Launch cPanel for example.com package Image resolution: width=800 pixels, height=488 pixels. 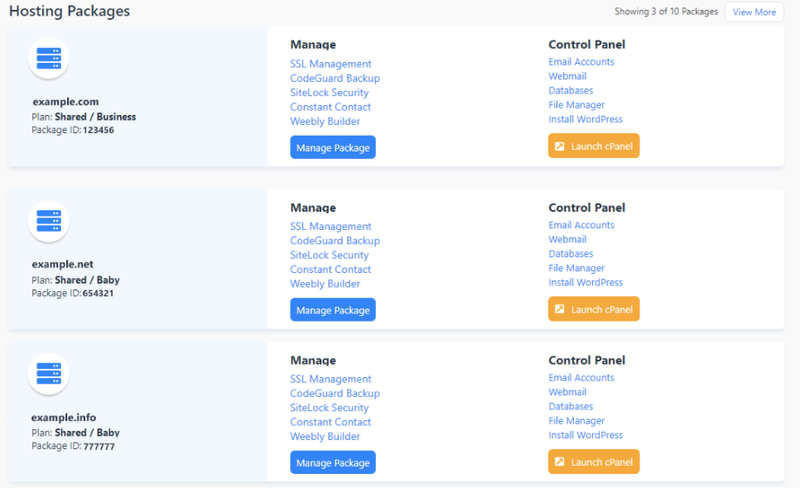coord(593,146)
